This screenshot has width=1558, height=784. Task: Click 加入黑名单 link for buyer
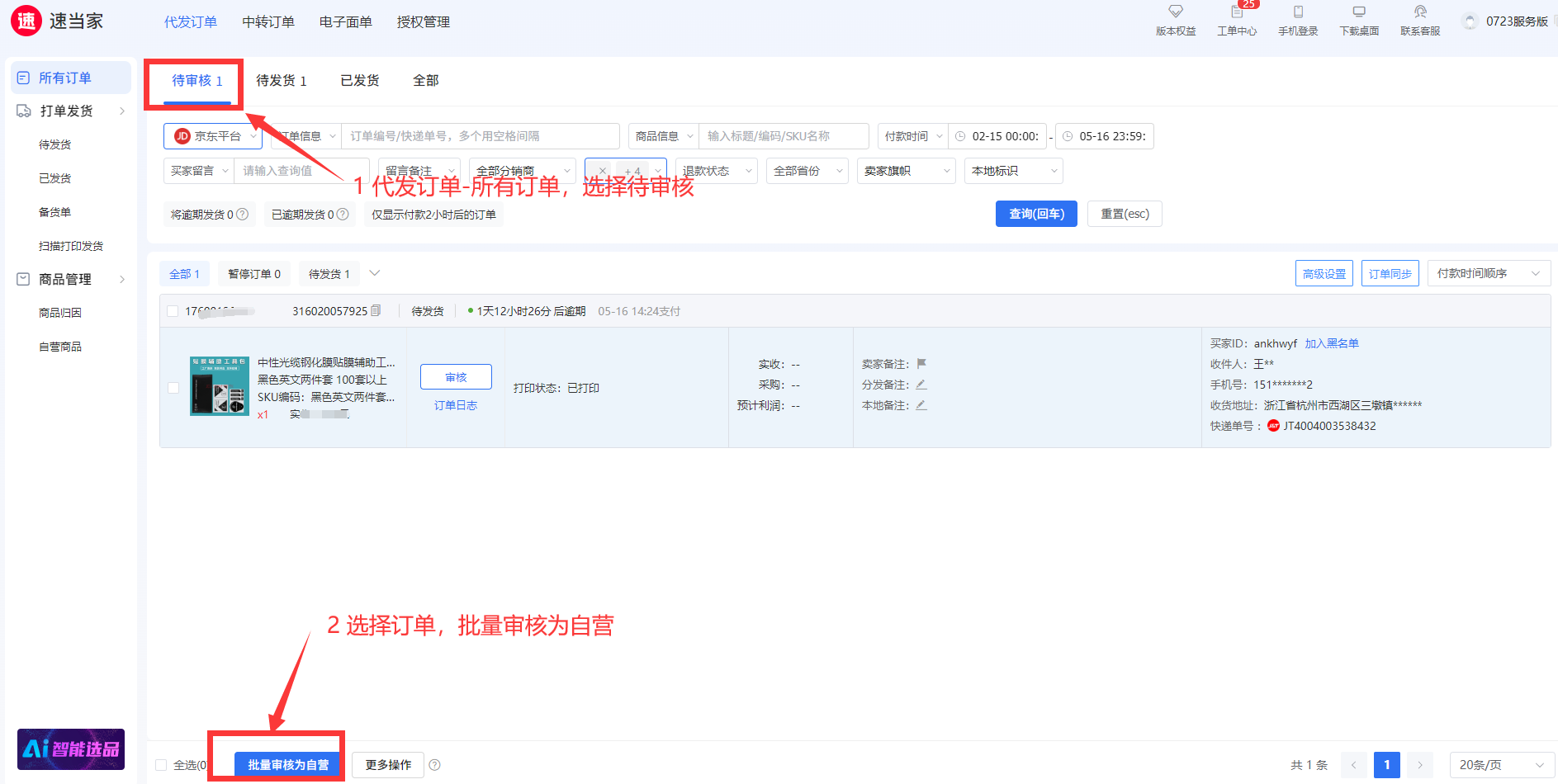tap(1331, 343)
